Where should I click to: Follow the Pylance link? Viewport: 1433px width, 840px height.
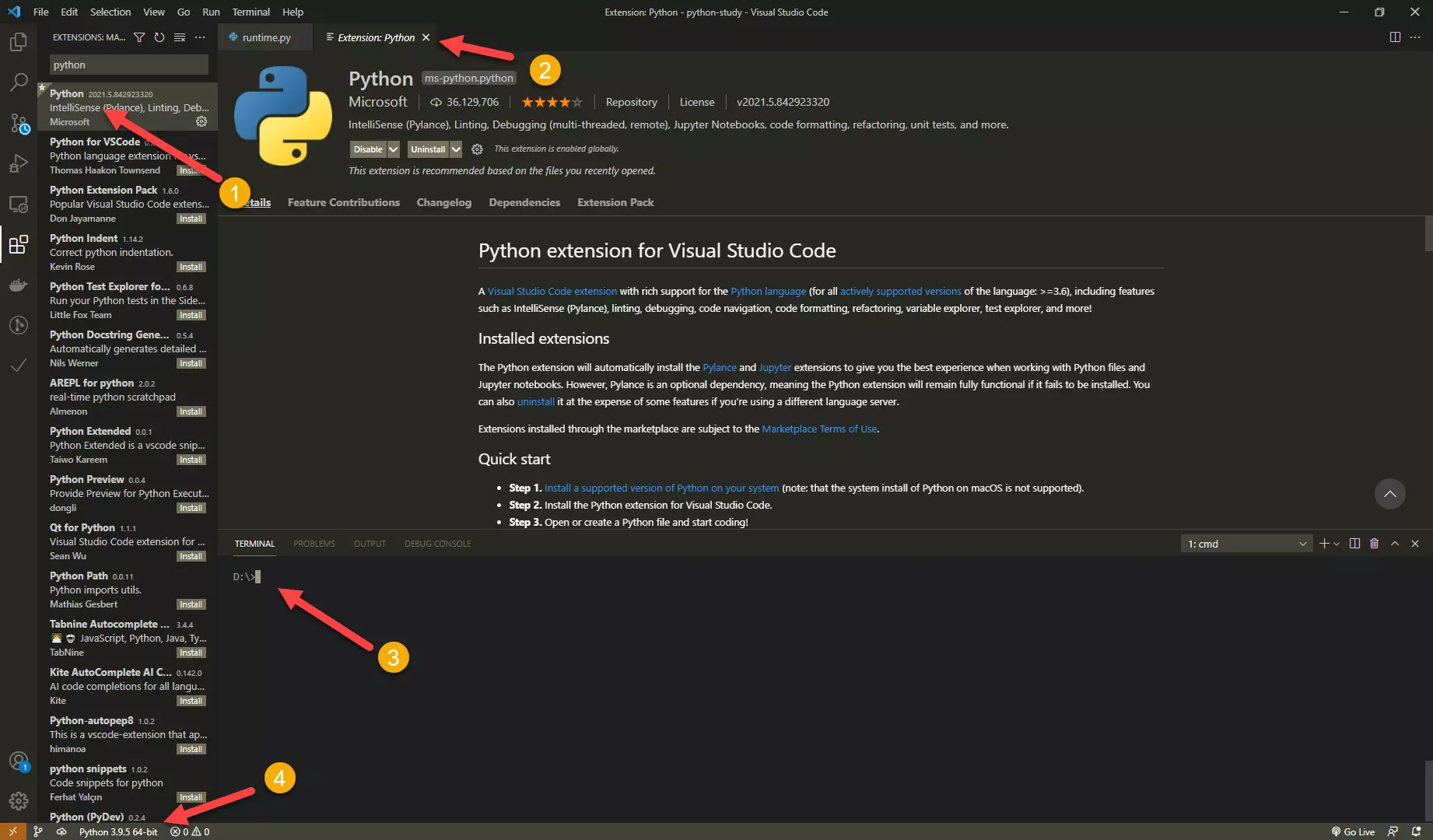coord(720,367)
